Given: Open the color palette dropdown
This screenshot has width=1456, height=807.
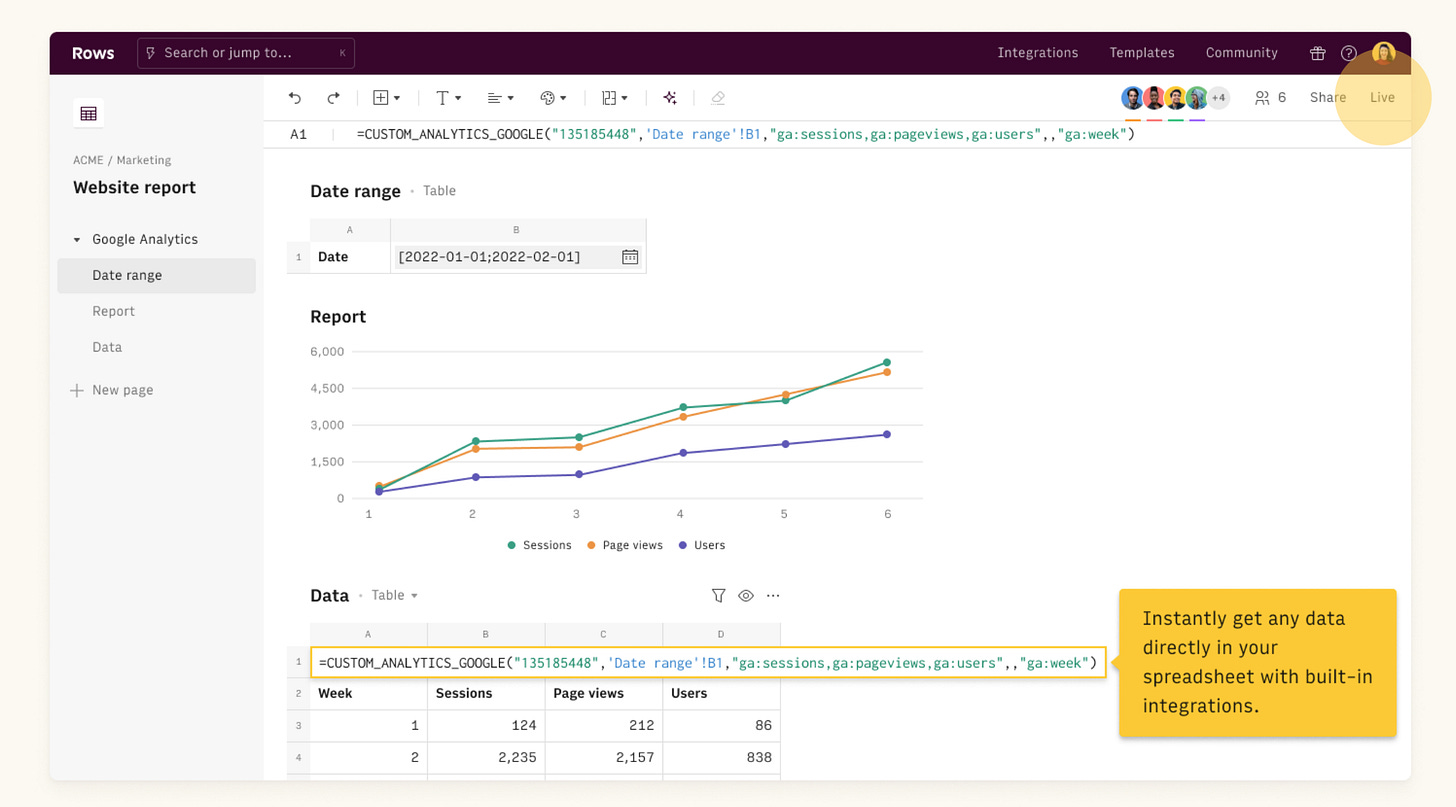Looking at the screenshot, I should [x=553, y=98].
